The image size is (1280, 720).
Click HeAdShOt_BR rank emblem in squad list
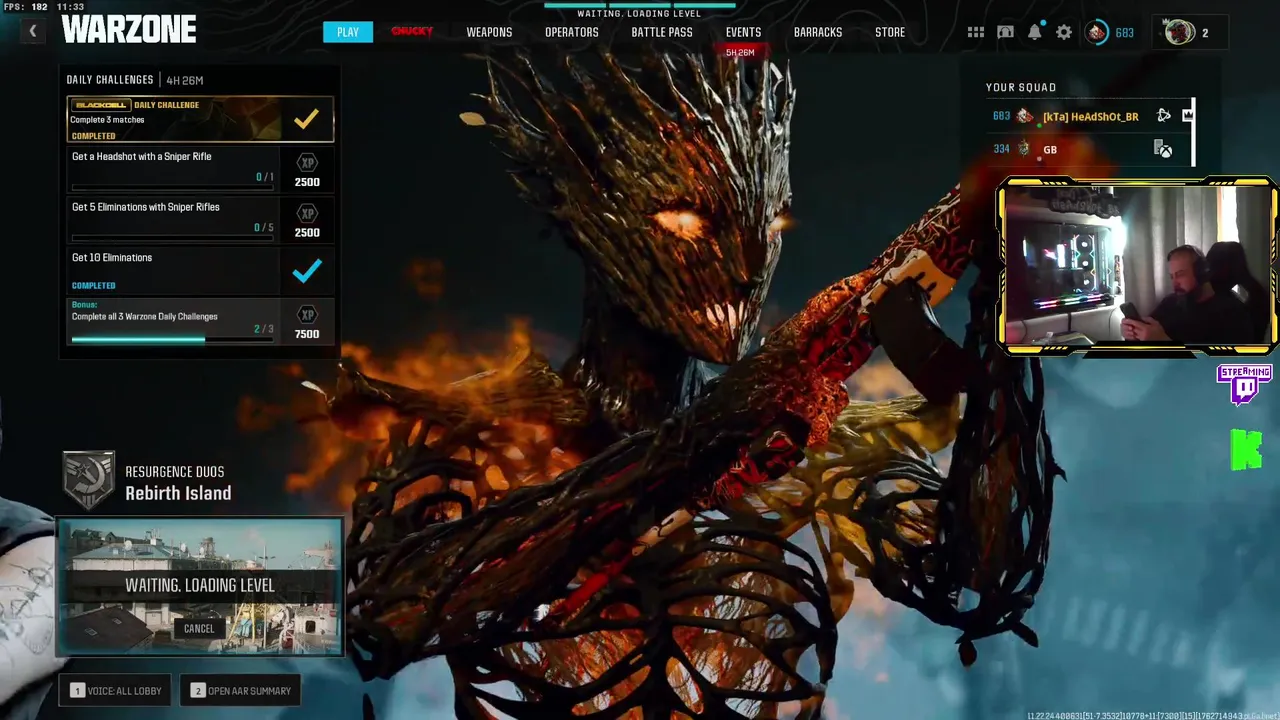tap(1025, 116)
